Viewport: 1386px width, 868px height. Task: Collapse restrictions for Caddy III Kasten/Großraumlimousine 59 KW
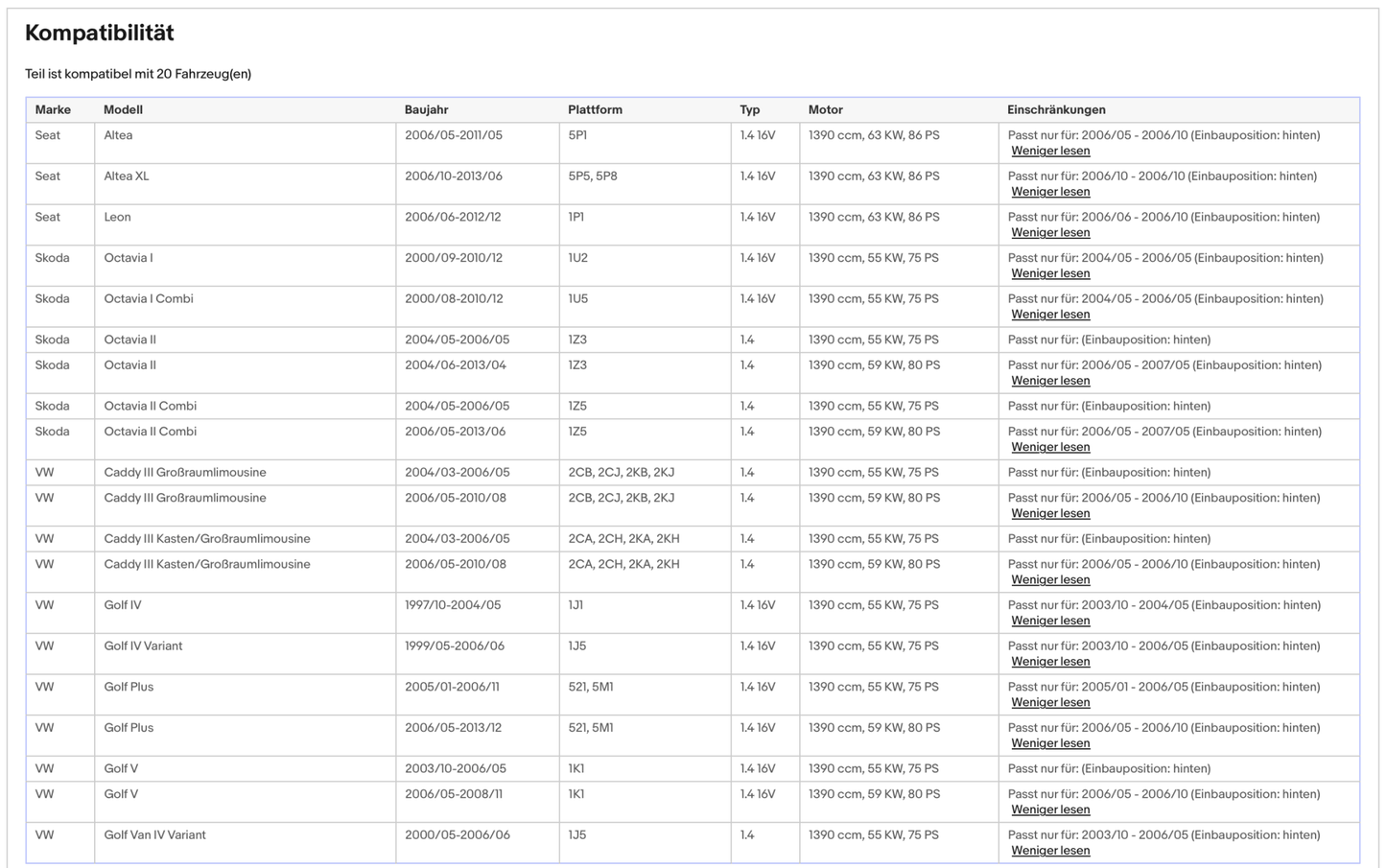click(1050, 579)
